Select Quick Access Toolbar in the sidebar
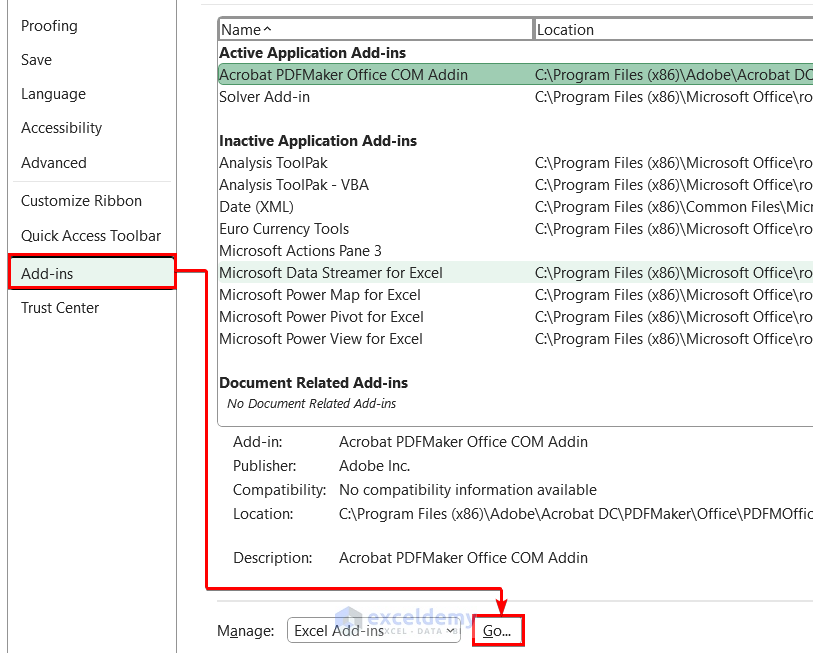The width and height of the screenshot is (813, 653). tap(91, 236)
